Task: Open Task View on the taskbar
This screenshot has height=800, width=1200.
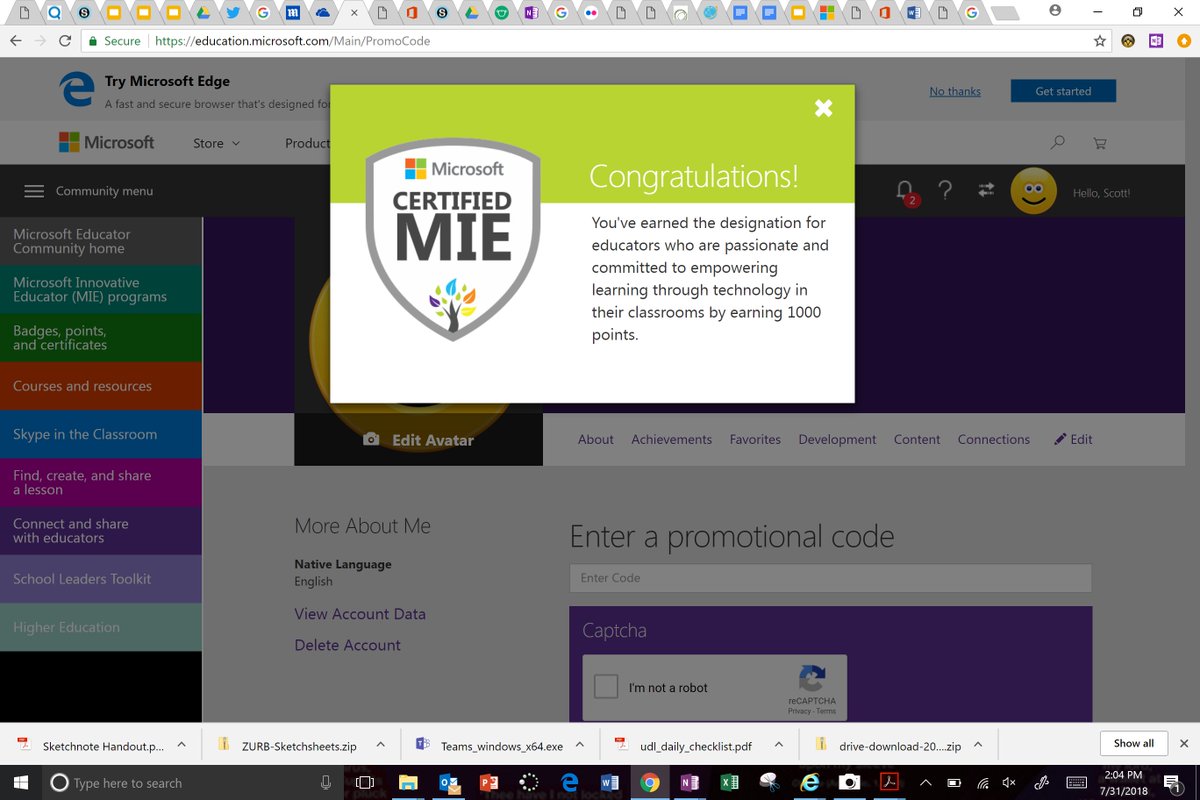Action: tap(365, 783)
